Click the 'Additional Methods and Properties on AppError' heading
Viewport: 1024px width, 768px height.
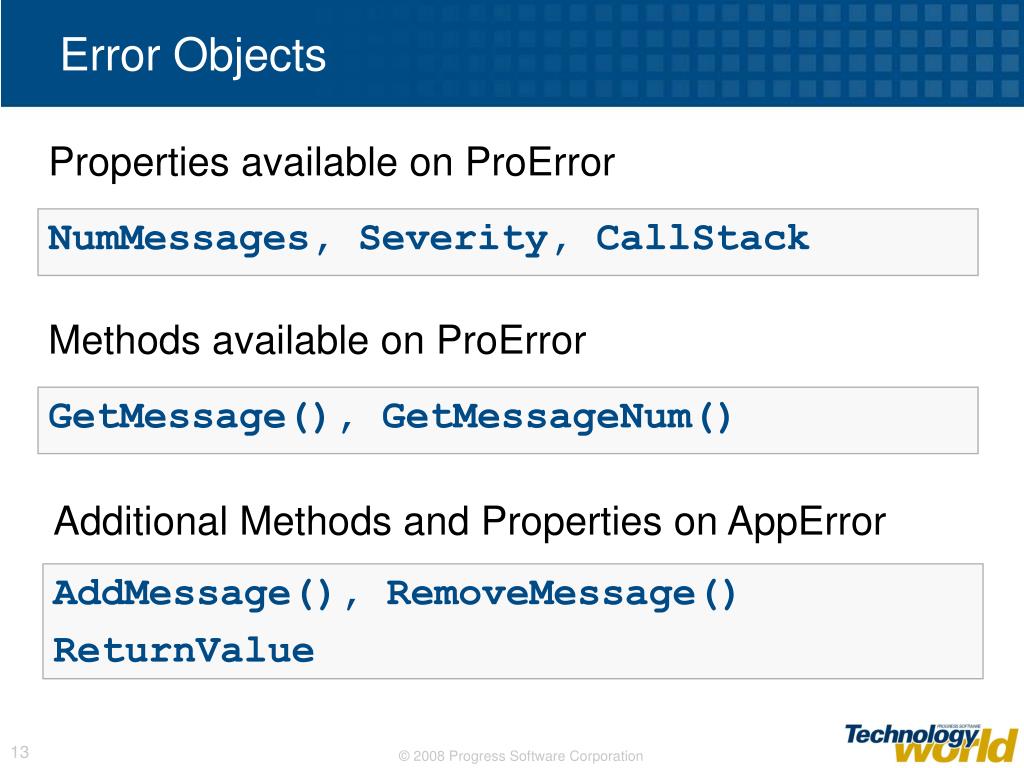point(470,522)
